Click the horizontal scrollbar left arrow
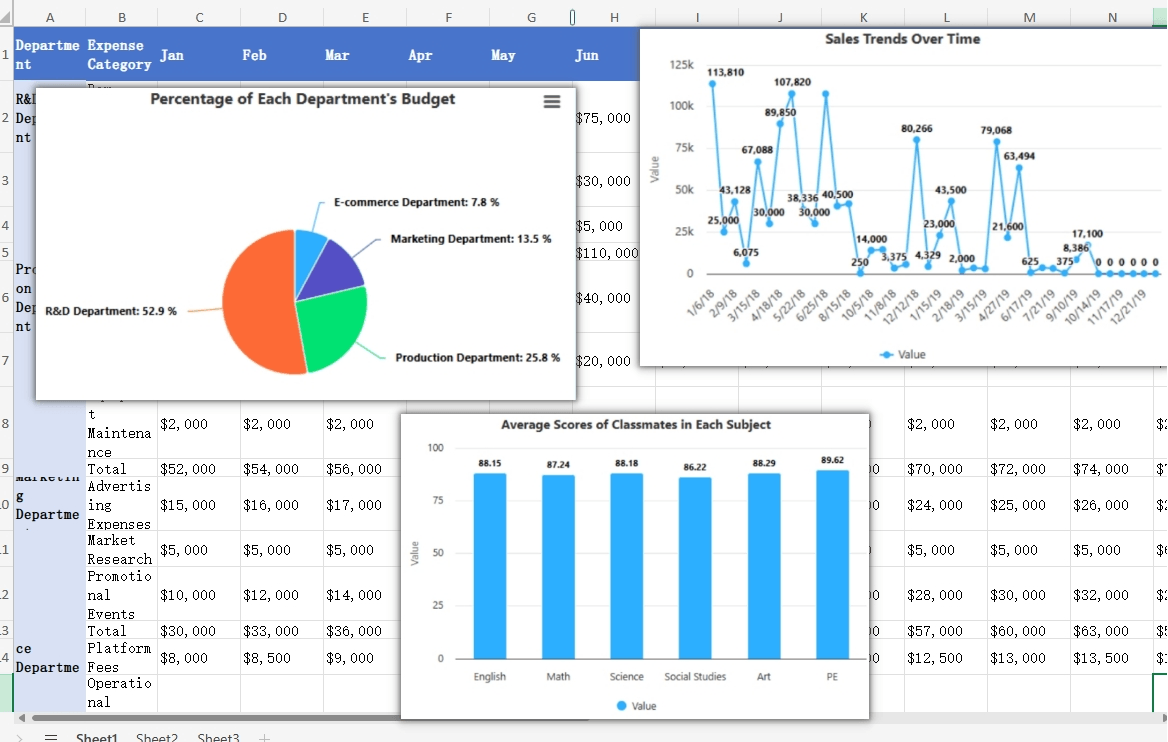This screenshot has width=1168, height=742. pyautogui.click(x=21, y=718)
